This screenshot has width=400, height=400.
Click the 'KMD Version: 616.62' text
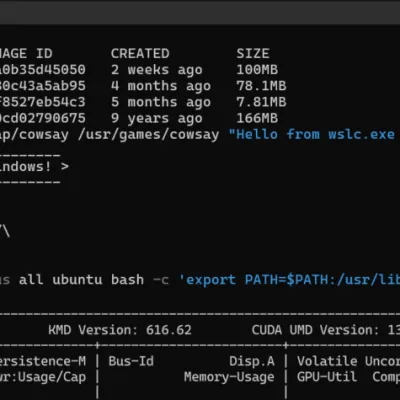click(120, 330)
